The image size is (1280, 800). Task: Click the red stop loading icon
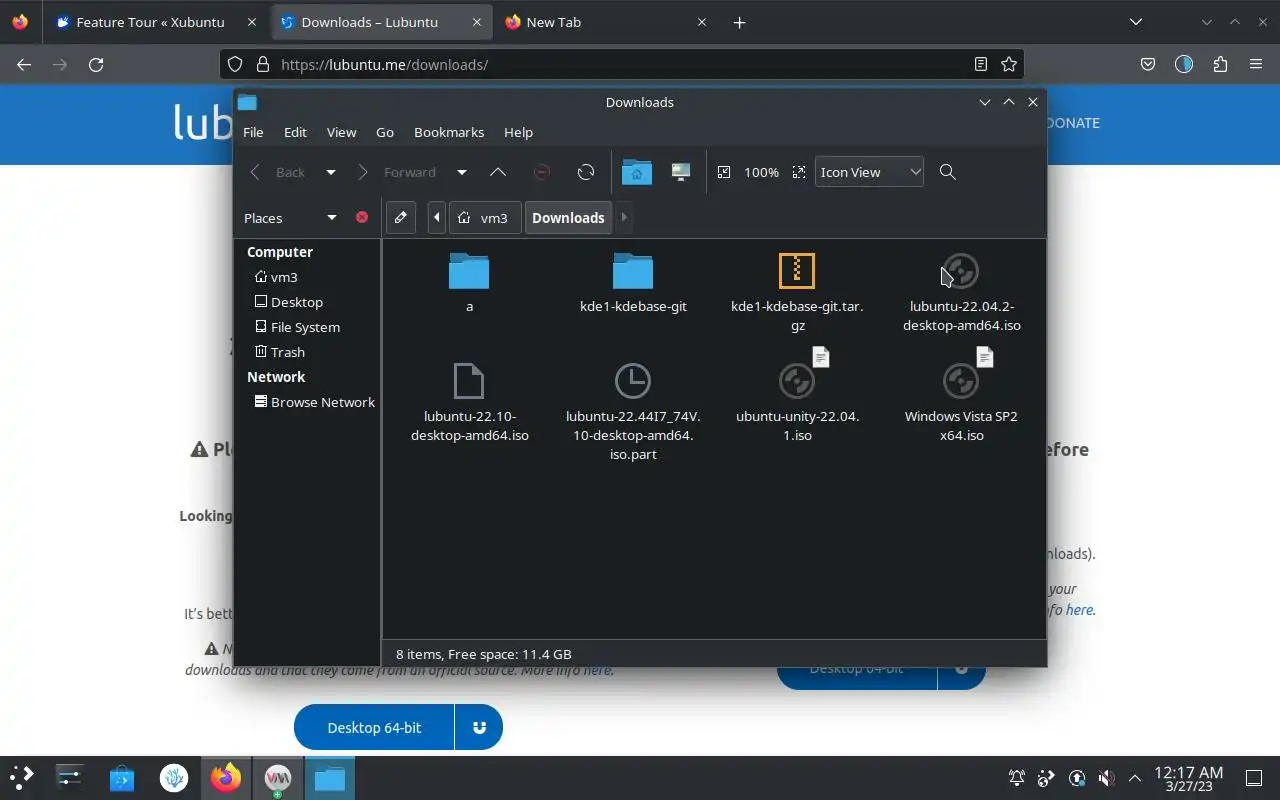point(542,172)
